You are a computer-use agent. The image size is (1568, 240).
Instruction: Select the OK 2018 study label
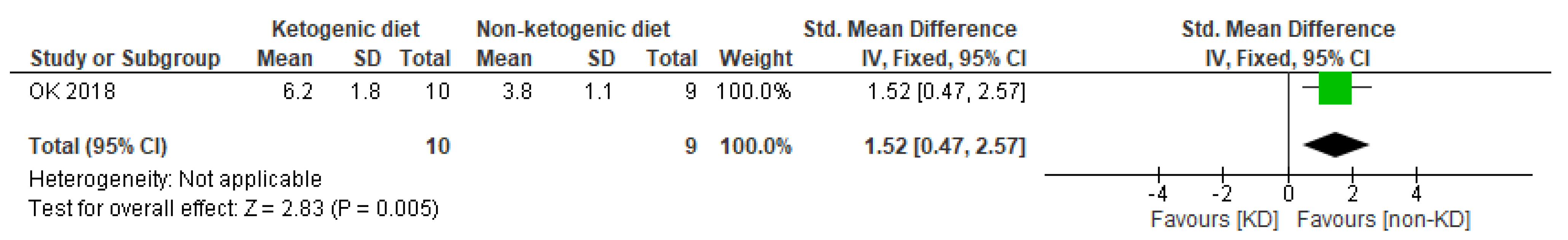[x=72, y=91]
